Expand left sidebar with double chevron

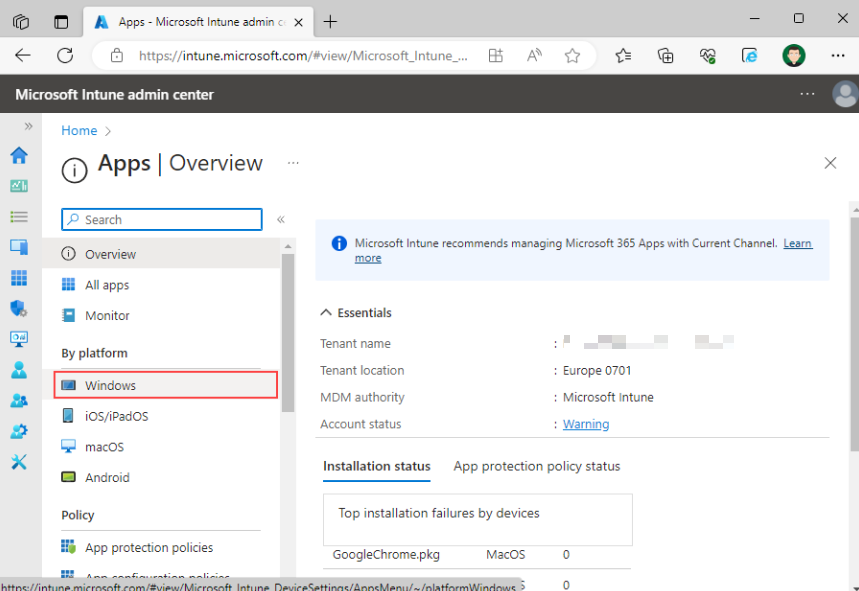click(x=28, y=127)
